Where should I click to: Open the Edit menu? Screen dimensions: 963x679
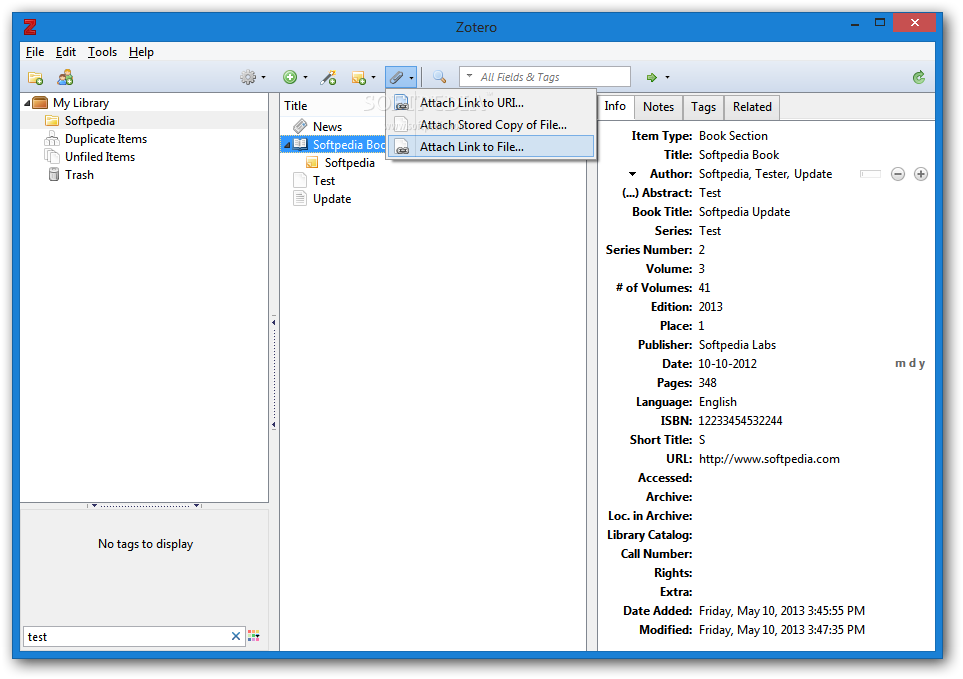click(x=66, y=52)
